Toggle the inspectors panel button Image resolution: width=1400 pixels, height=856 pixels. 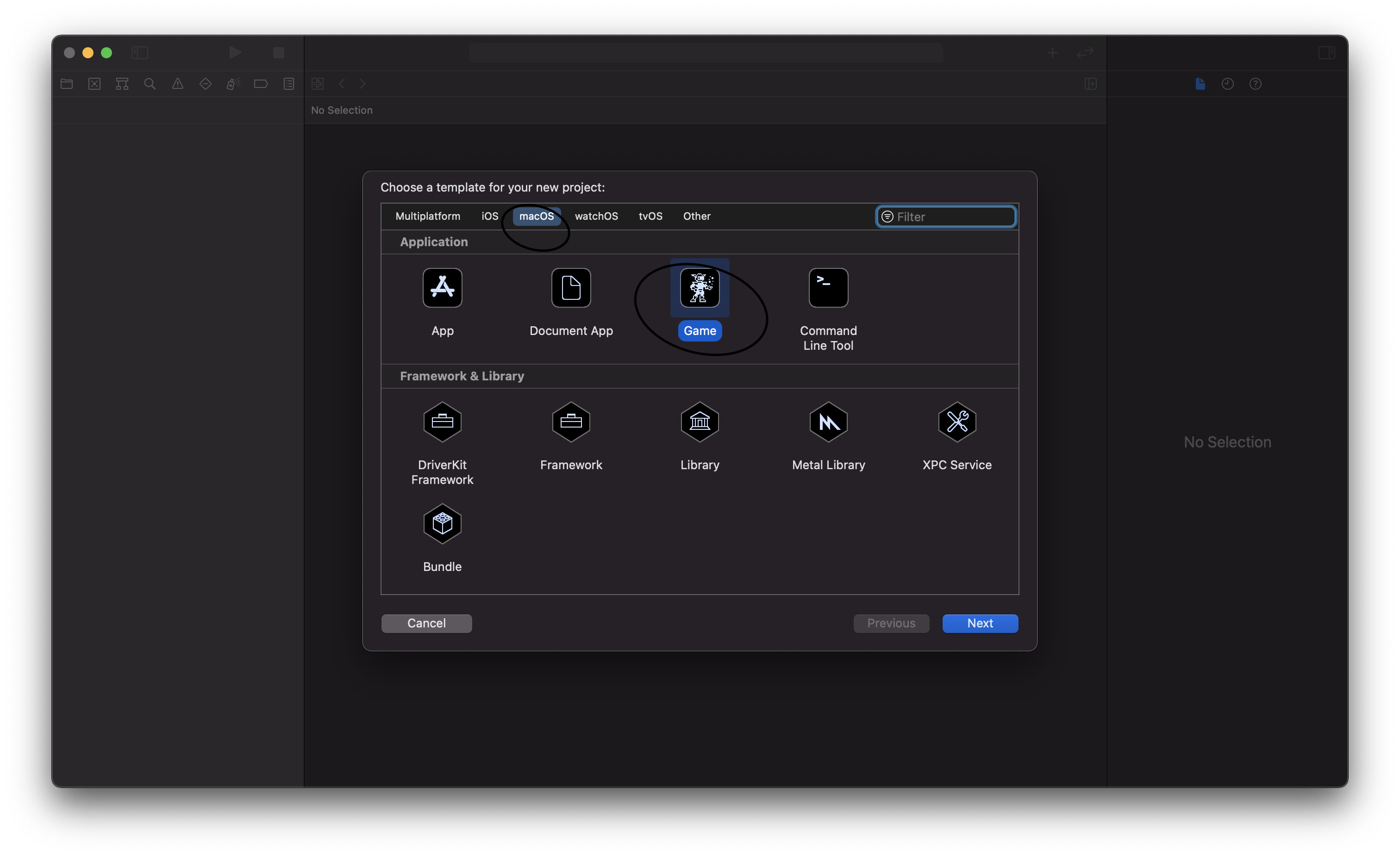tap(1326, 53)
